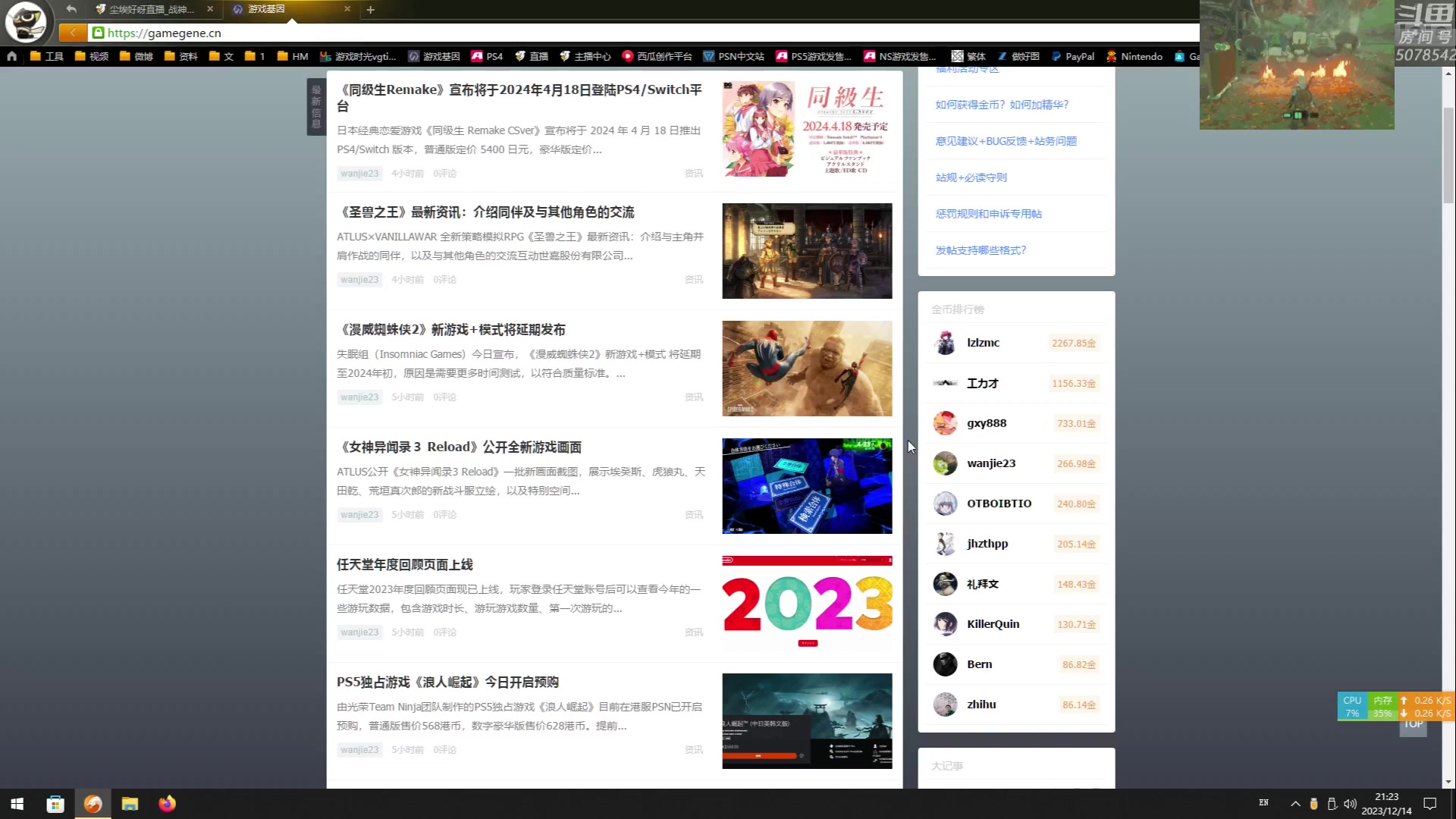This screenshot has width=1456, height=819.
Task: Select the 游戏基因 browser tab
Action: tap(290, 9)
